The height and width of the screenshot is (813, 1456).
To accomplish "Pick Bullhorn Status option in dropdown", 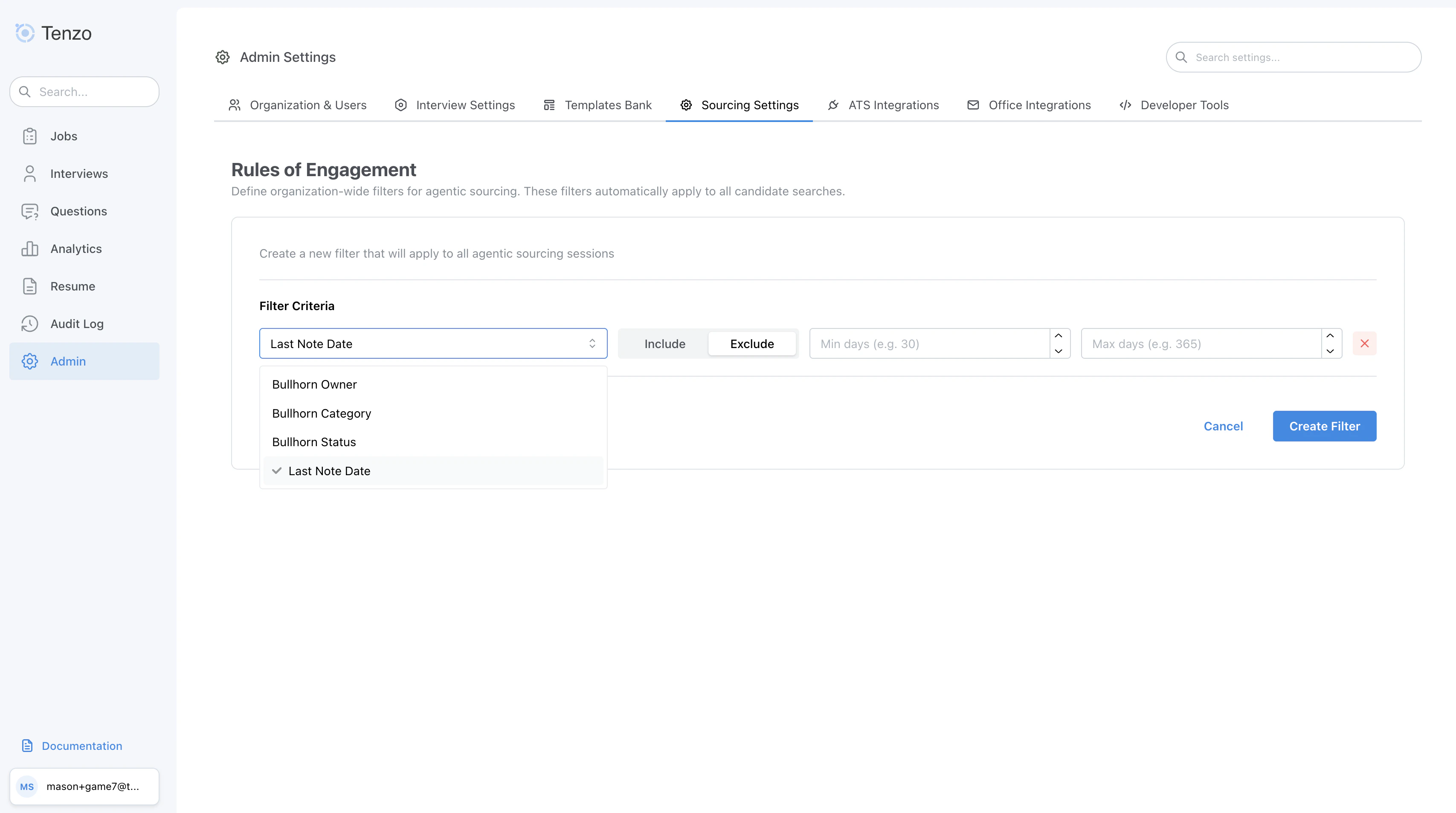I will pyautogui.click(x=314, y=442).
